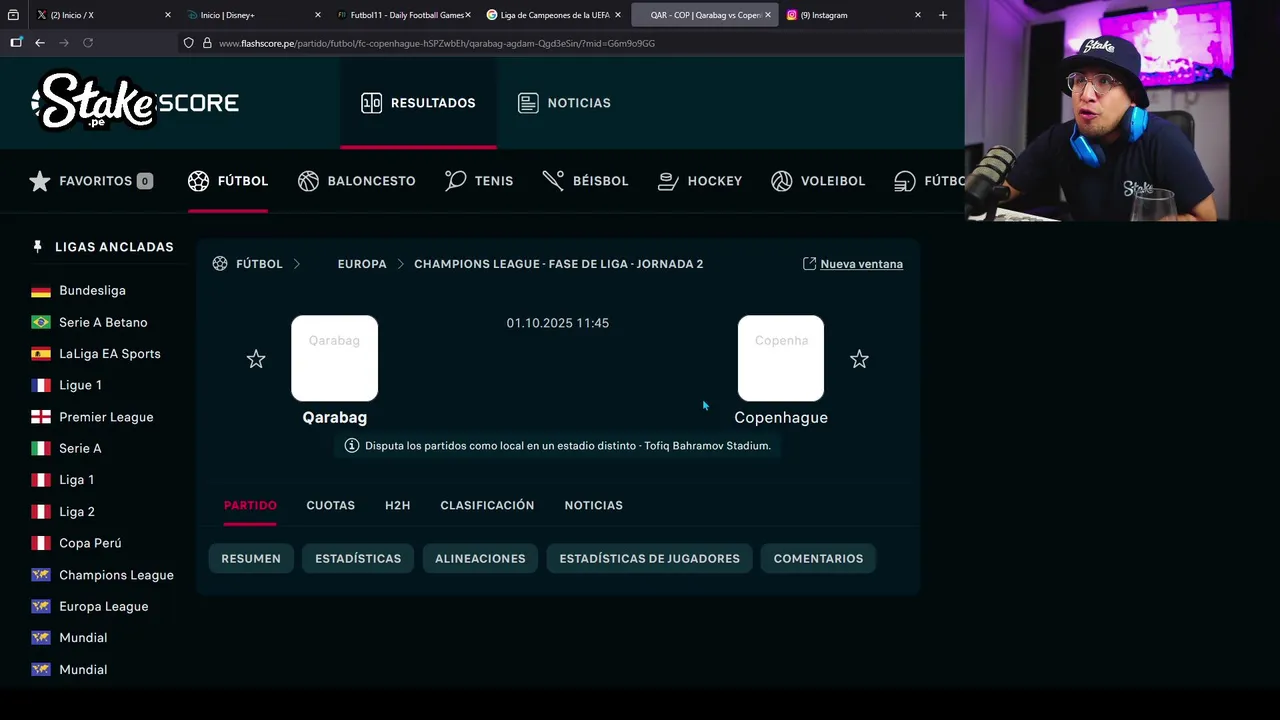Click the Germany flag icon beside Bundesliga
The width and height of the screenshot is (1280, 720).
point(41,291)
